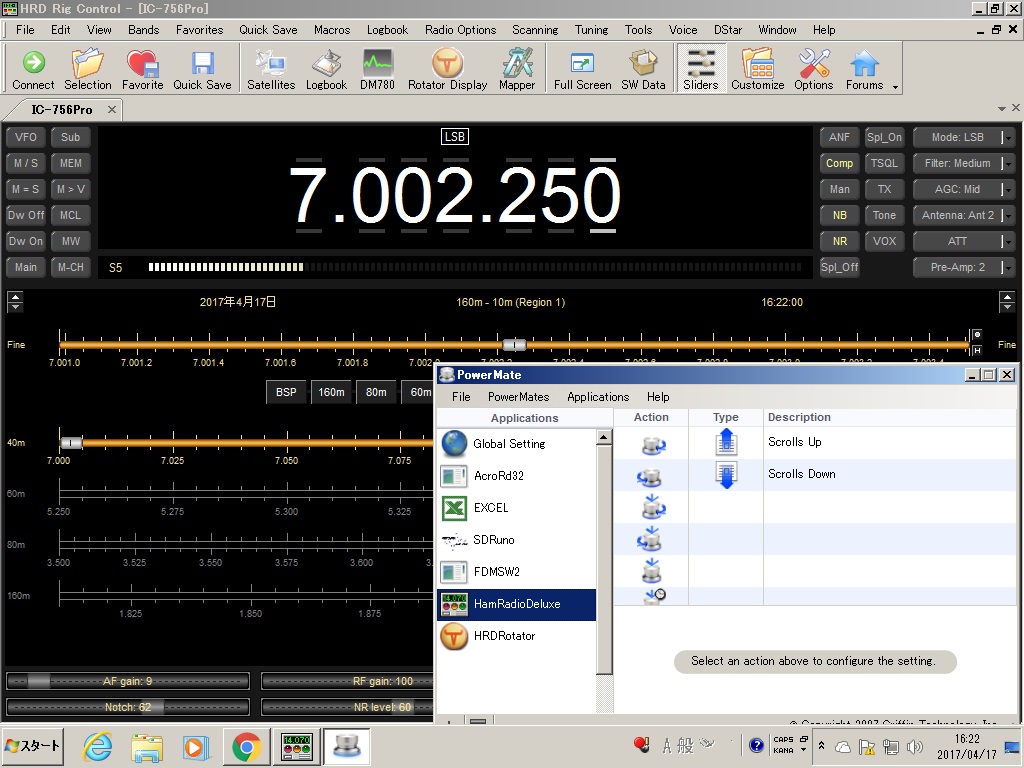Select the Scrolls Down rotate action icon
Image resolution: width=1024 pixels, height=768 pixels.
[650, 476]
